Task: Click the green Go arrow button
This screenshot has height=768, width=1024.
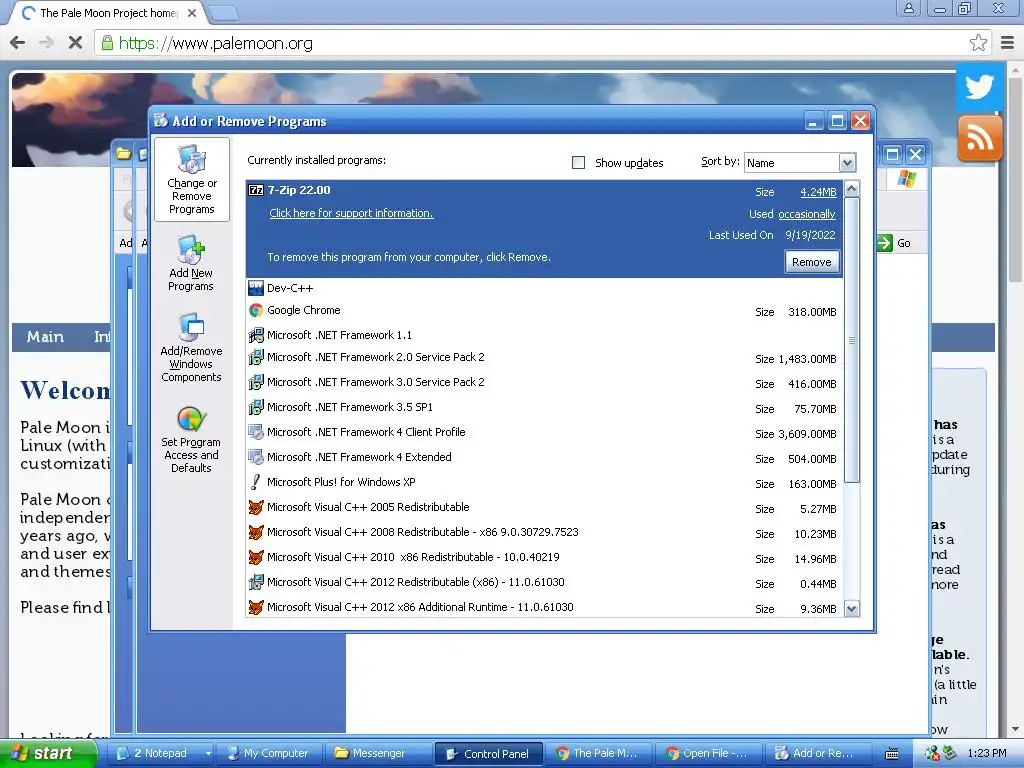Action: click(884, 243)
